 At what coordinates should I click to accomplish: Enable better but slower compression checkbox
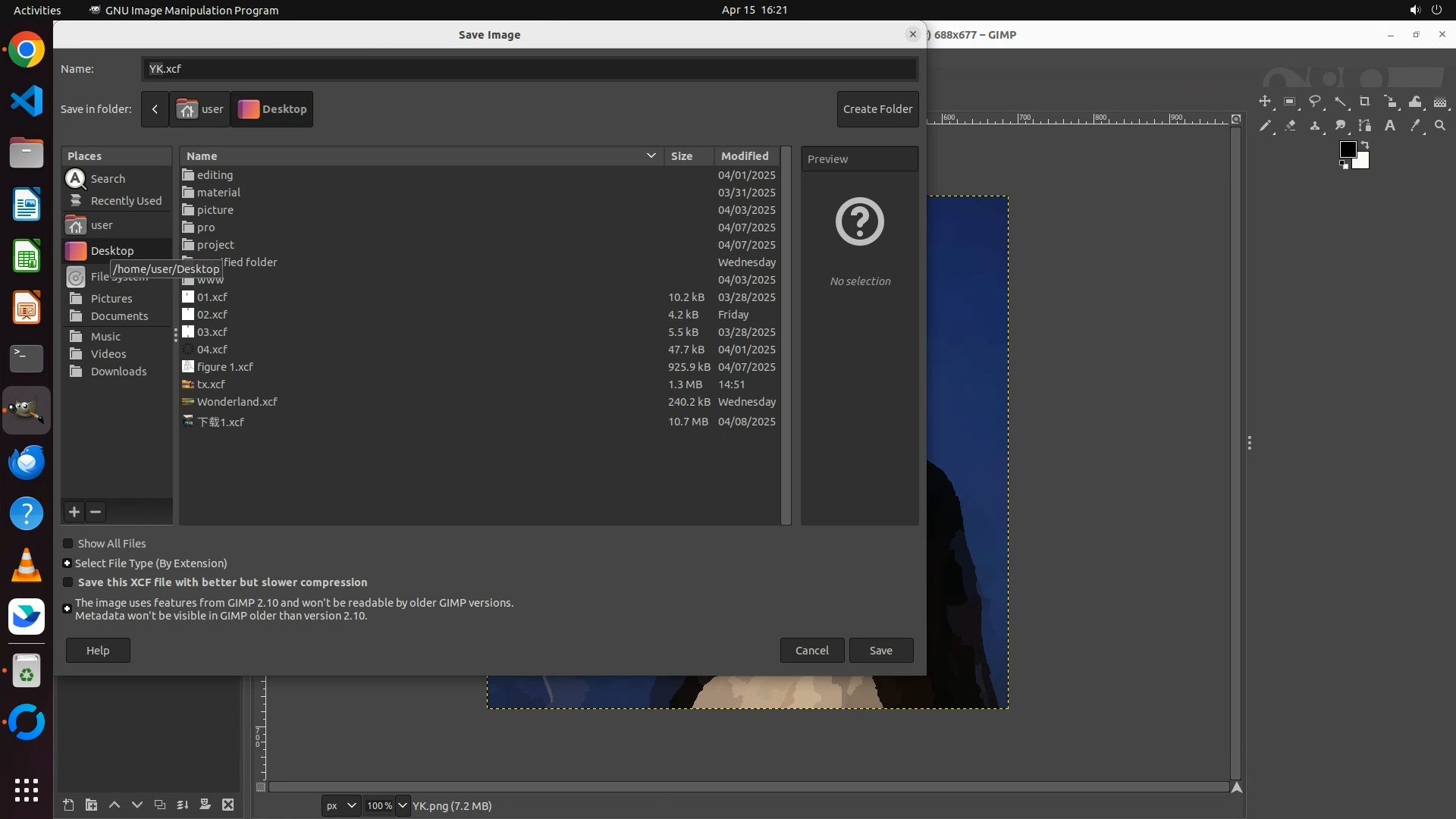[67, 582]
